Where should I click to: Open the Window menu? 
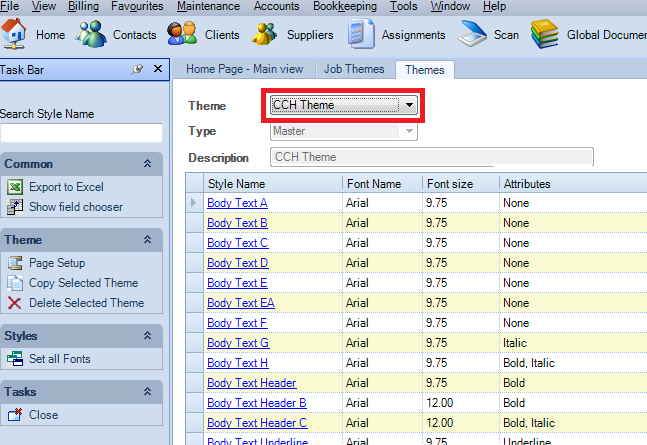450,6
